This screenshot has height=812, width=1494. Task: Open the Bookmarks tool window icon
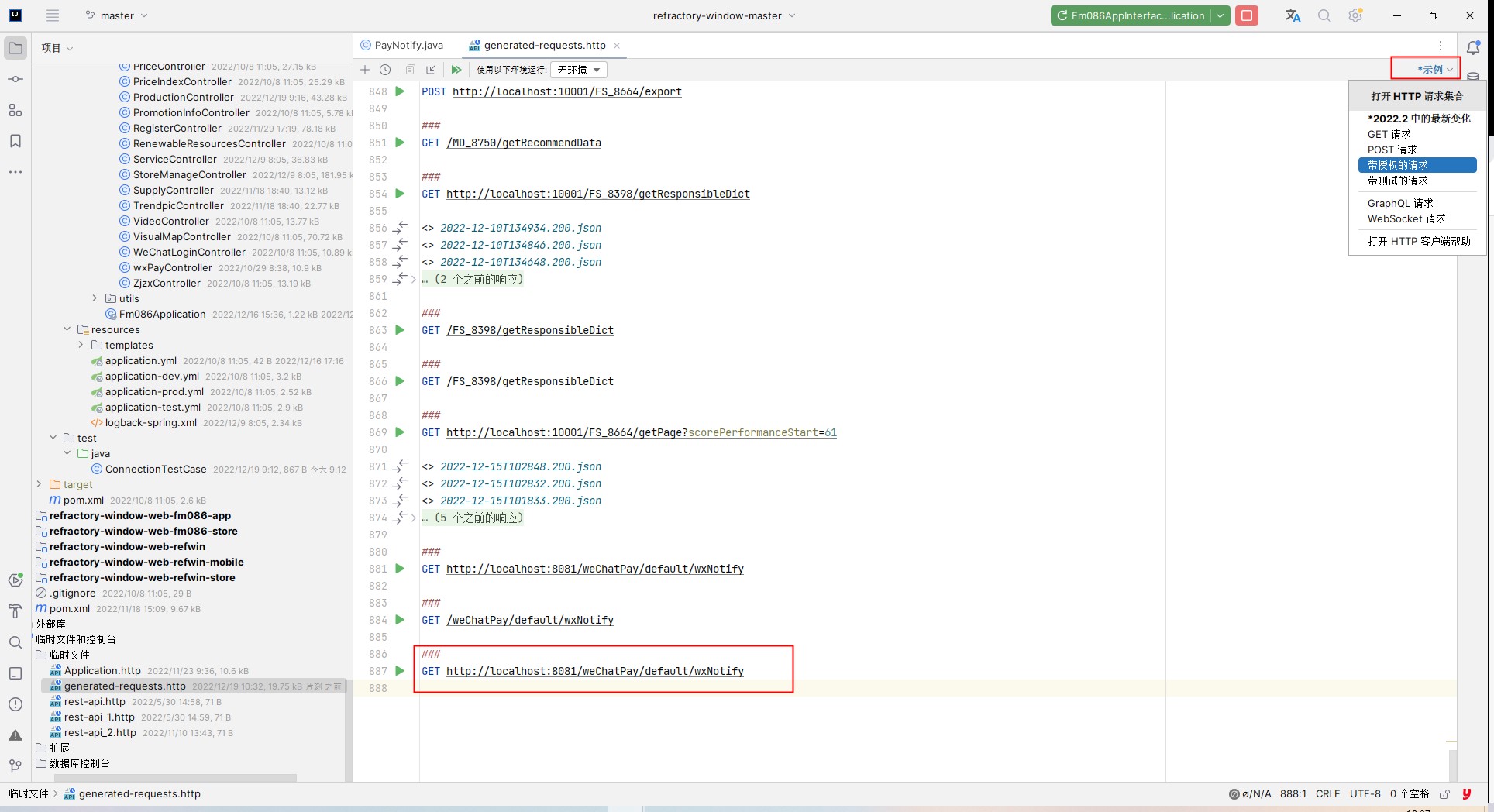click(x=15, y=141)
